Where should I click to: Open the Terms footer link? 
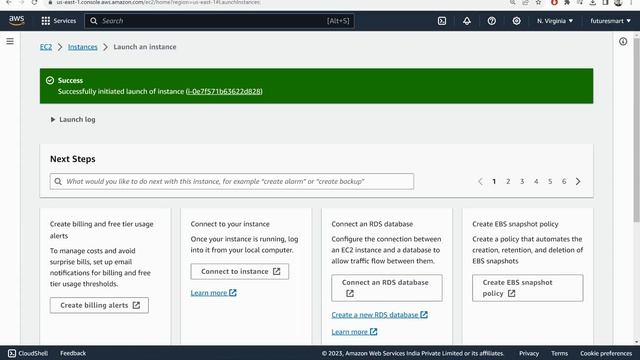pyautogui.click(x=560, y=353)
